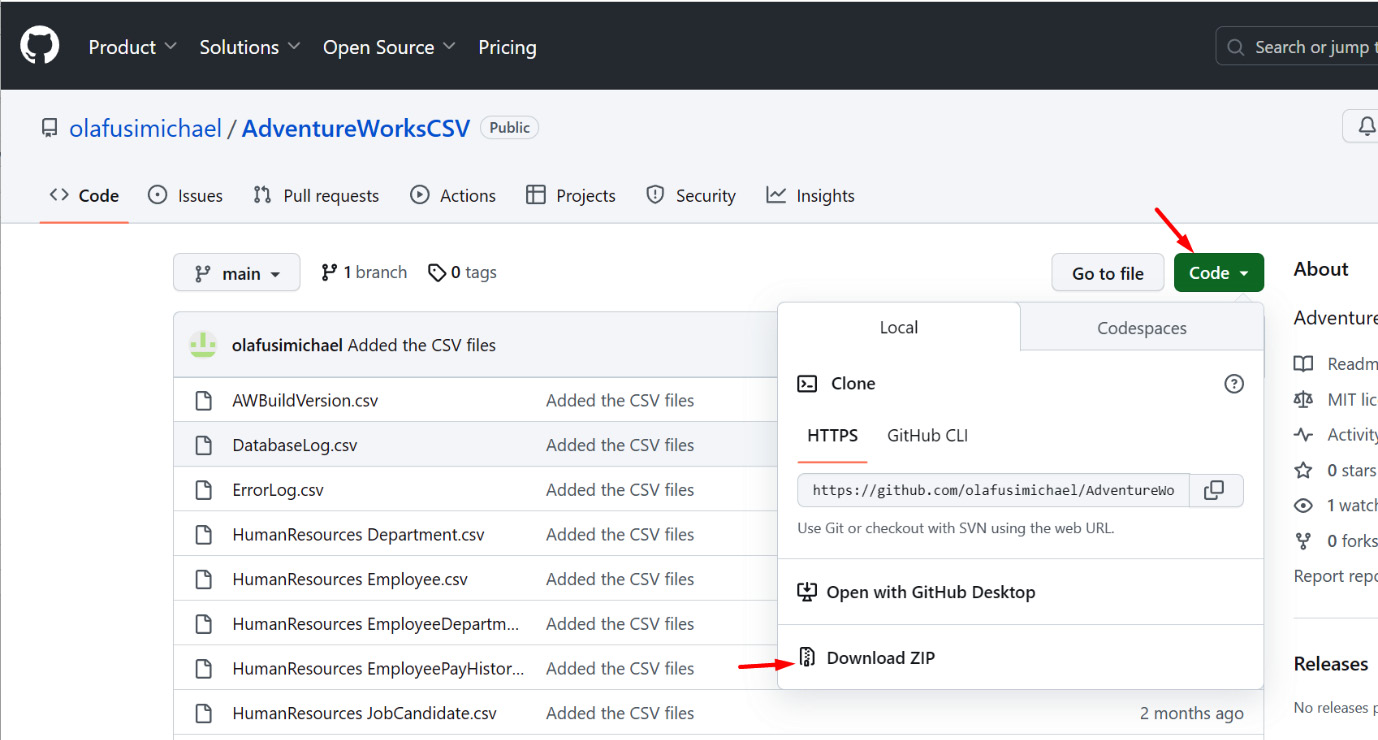Switch to the Codespaces tab
The width and height of the screenshot is (1378, 740).
pyautogui.click(x=1142, y=327)
